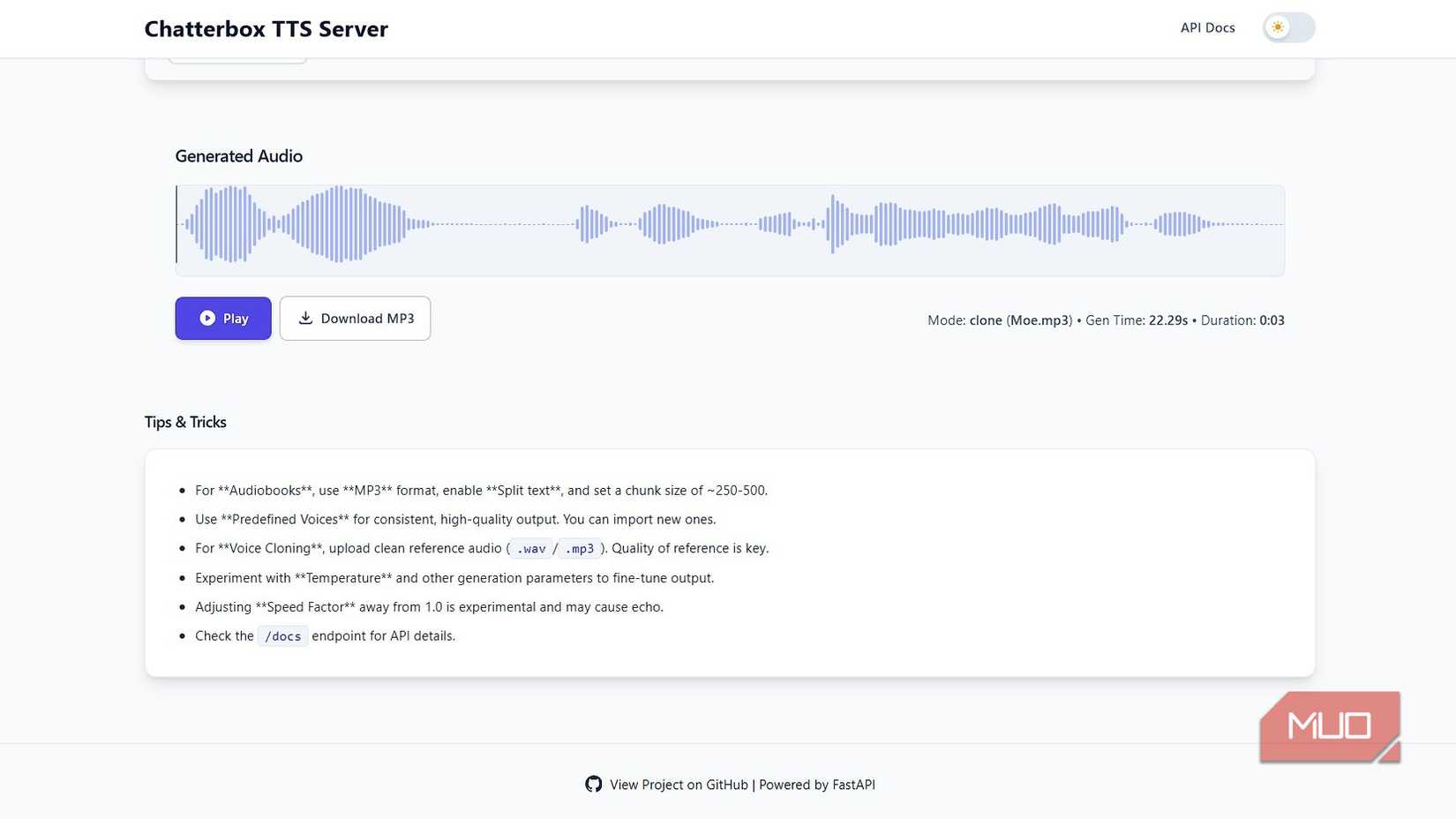1456x819 pixels.
Task: Select the .mp3 format badge in Tips
Action: [582, 548]
